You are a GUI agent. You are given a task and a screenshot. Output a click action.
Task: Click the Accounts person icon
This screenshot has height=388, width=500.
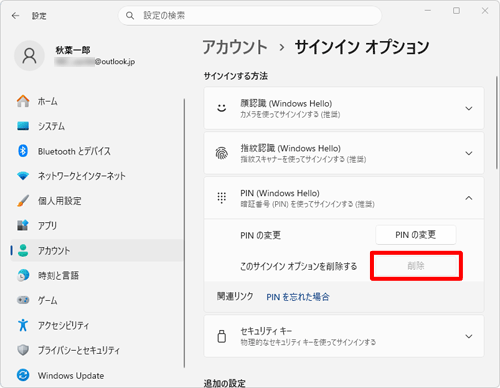point(23,250)
